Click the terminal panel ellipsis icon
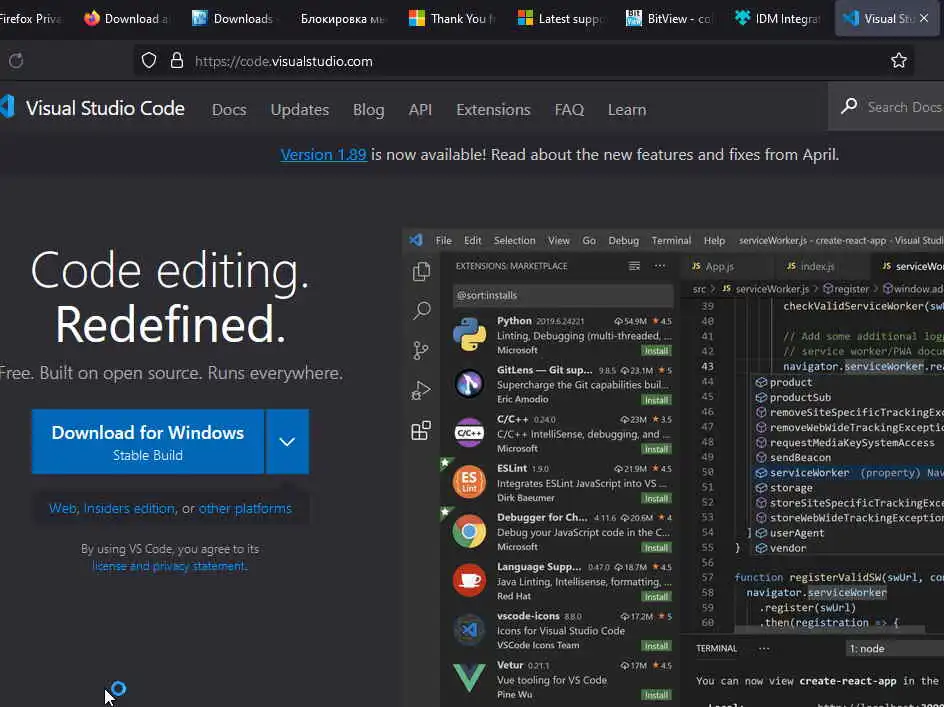The image size is (944, 707). tap(764, 649)
